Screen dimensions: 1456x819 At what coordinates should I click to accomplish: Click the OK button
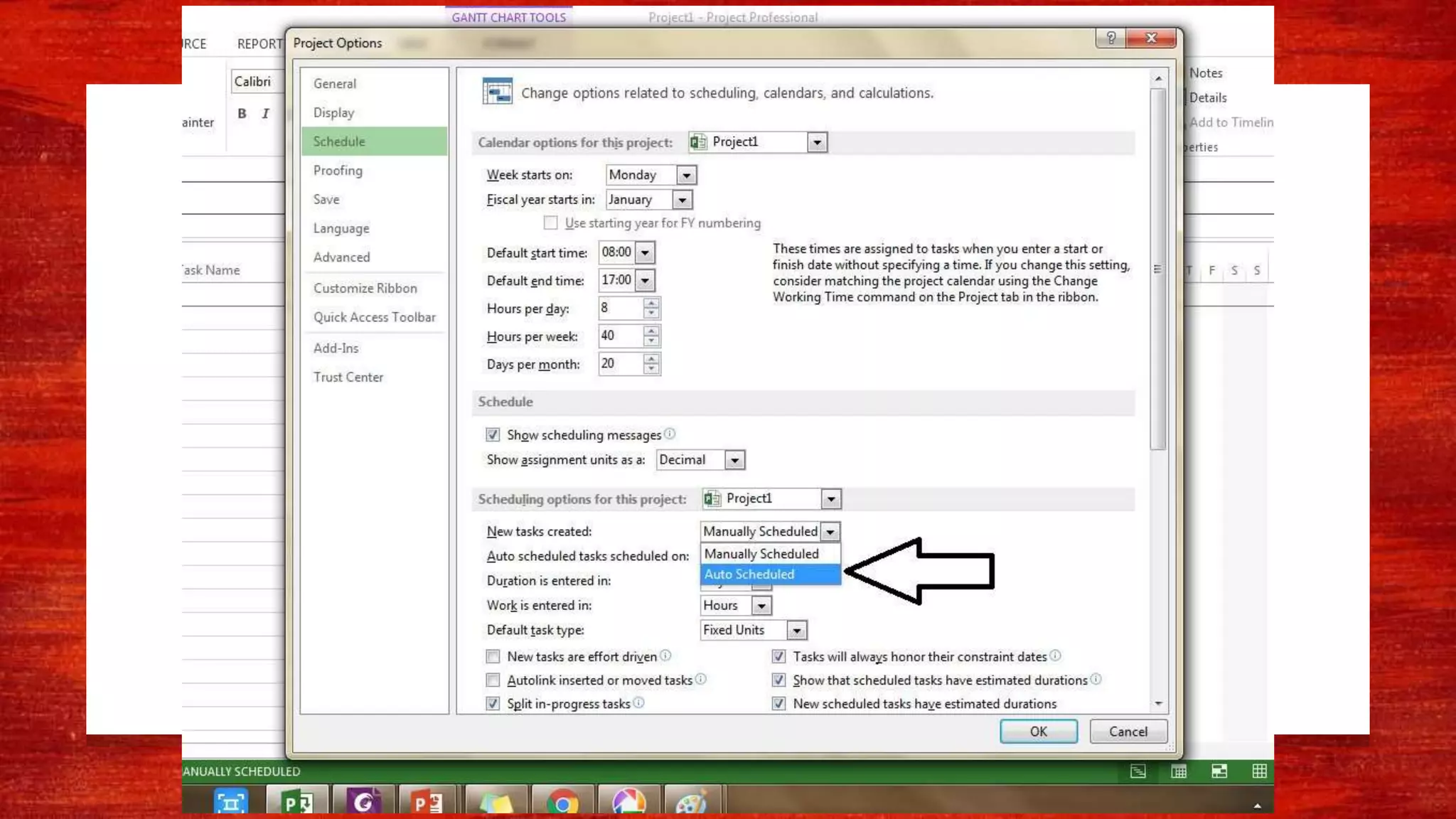1038,732
